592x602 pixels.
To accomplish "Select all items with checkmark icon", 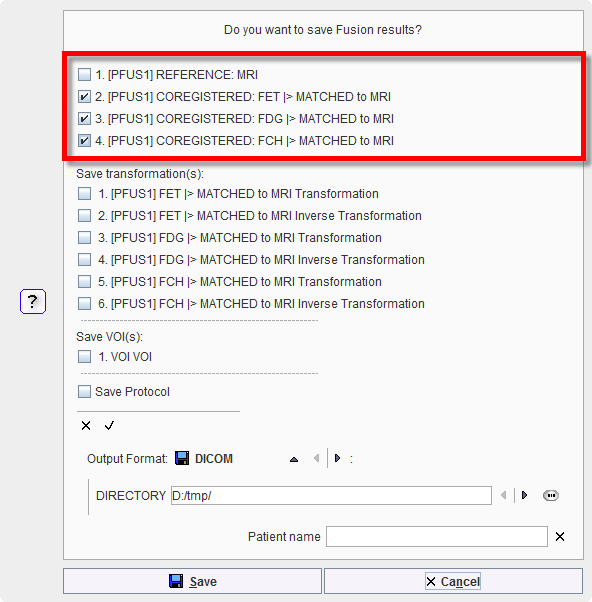I will point(109,425).
